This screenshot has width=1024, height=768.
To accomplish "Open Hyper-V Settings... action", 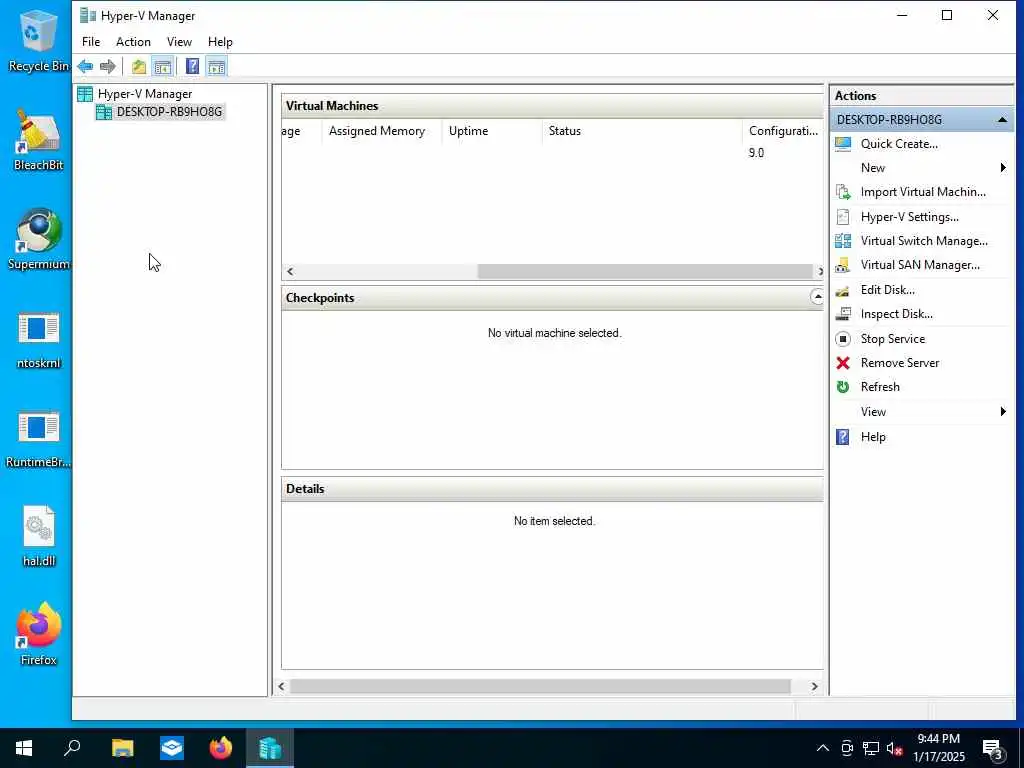I will coord(909,217).
